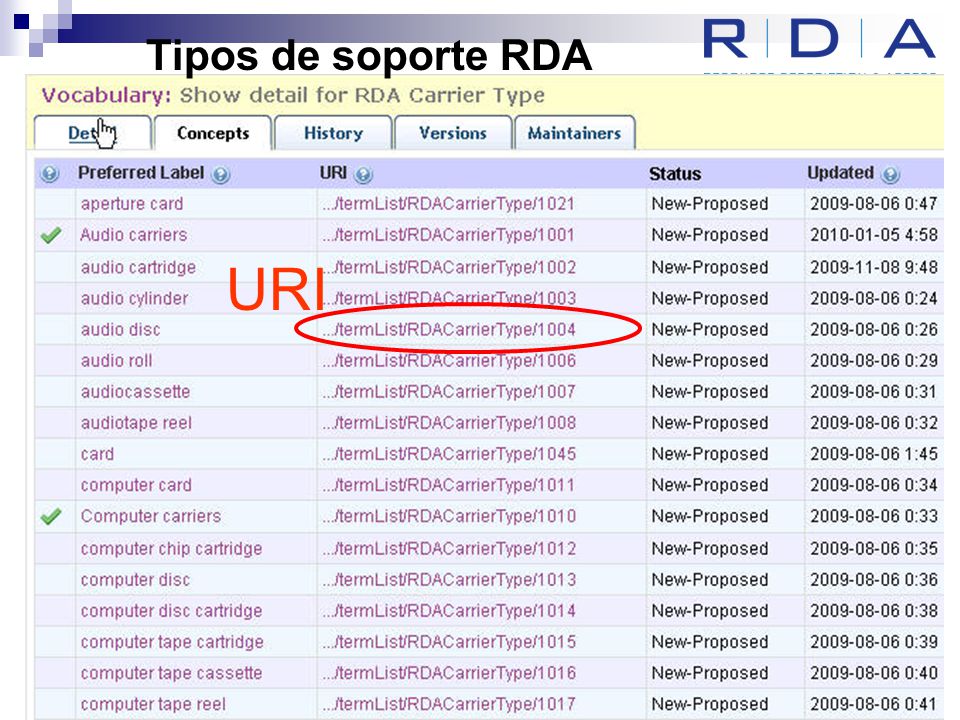Open the audio roll concept

pyautogui.click(x=116, y=361)
